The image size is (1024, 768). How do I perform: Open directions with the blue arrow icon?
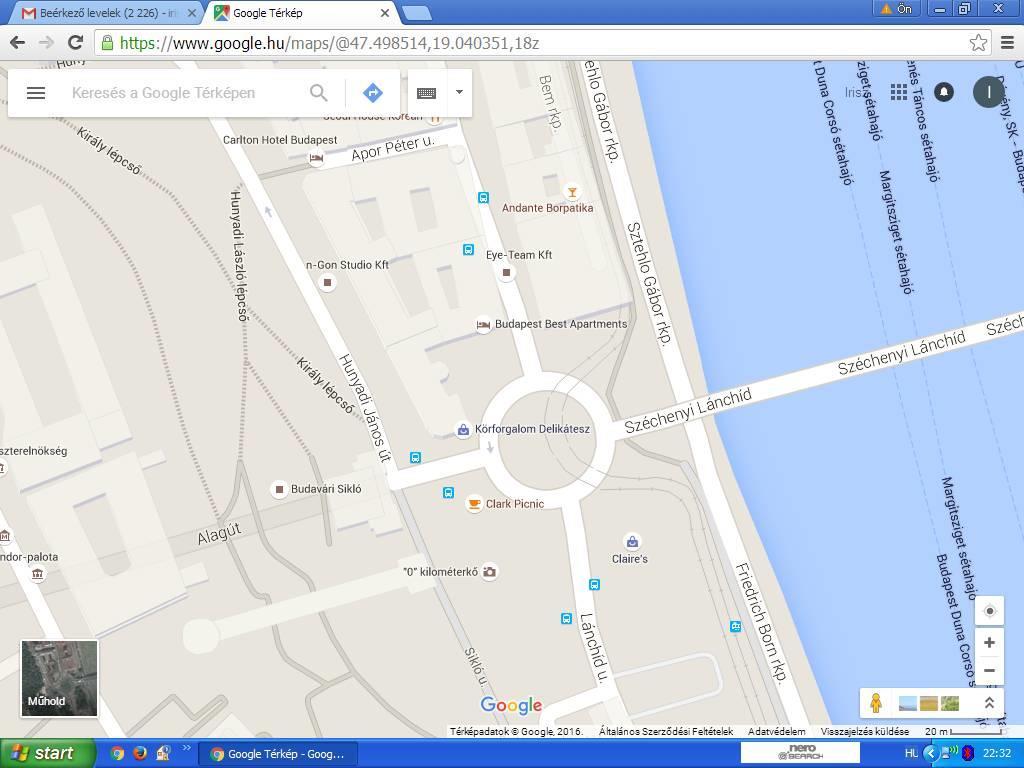tap(372, 93)
